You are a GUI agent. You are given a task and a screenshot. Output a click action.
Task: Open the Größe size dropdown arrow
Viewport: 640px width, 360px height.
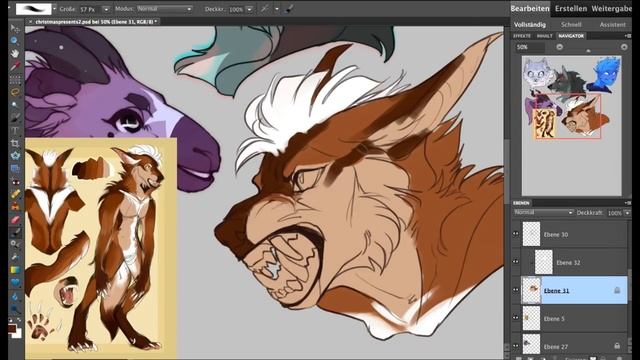[106, 9]
